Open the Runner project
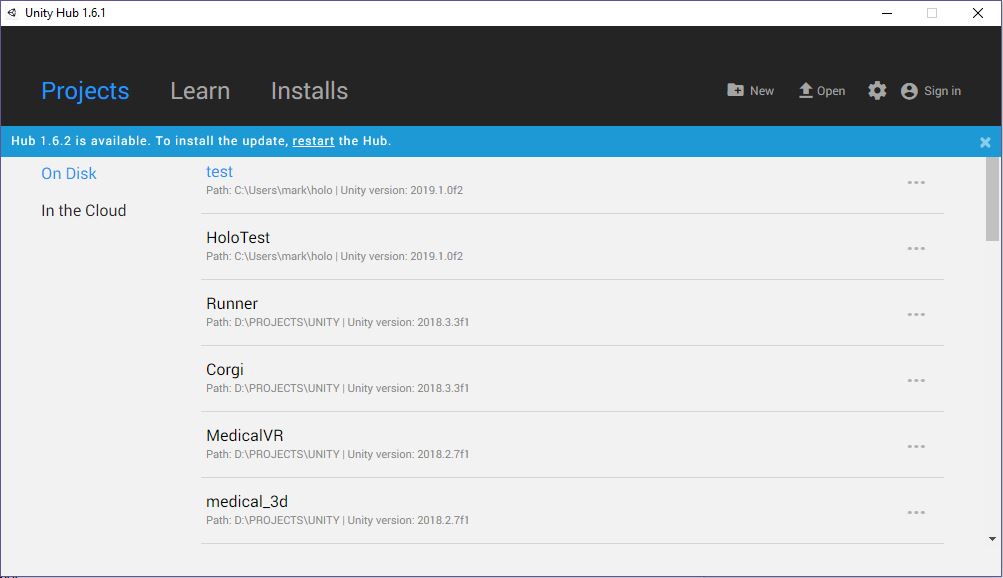 click(232, 303)
